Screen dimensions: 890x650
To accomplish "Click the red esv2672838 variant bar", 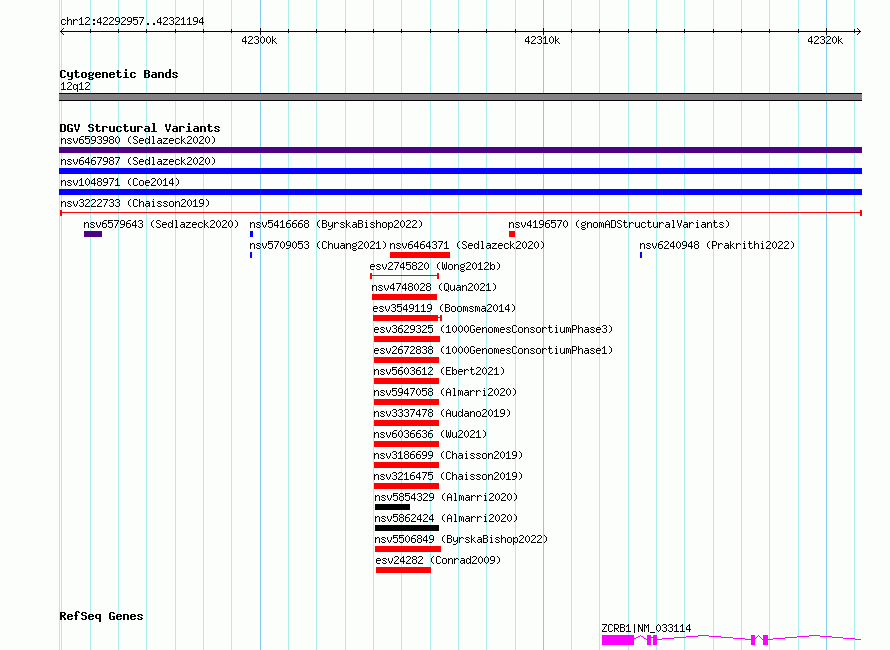I will (x=406, y=360).
